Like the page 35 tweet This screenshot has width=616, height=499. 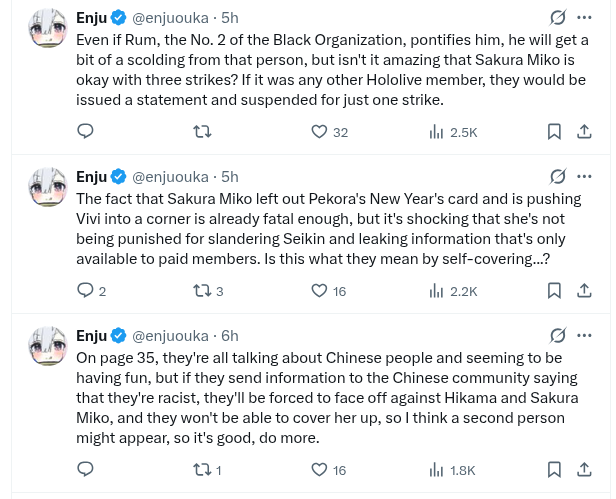(x=319, y=470)
